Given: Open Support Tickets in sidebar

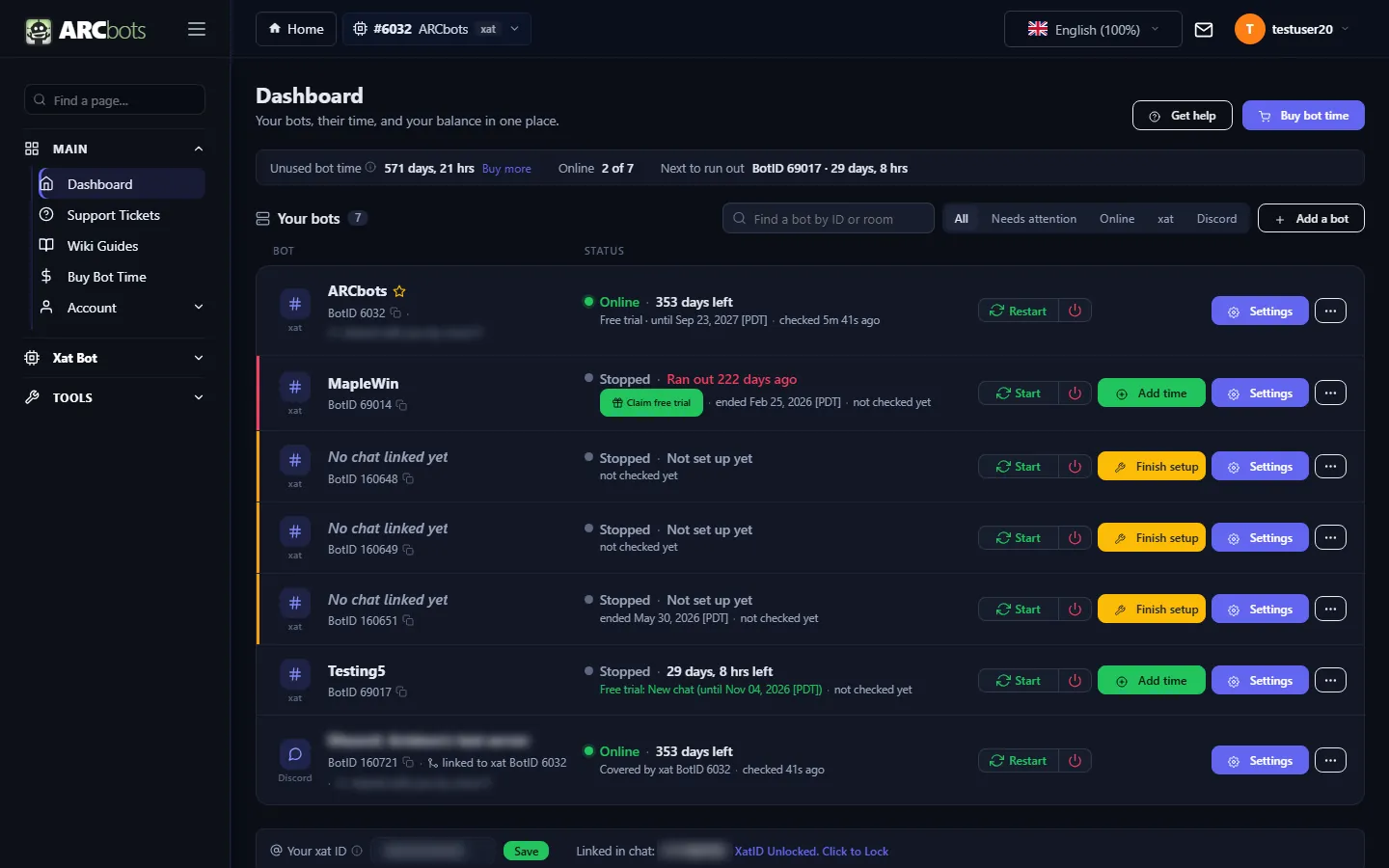Looking at the screenshot, I should (122, 215).
